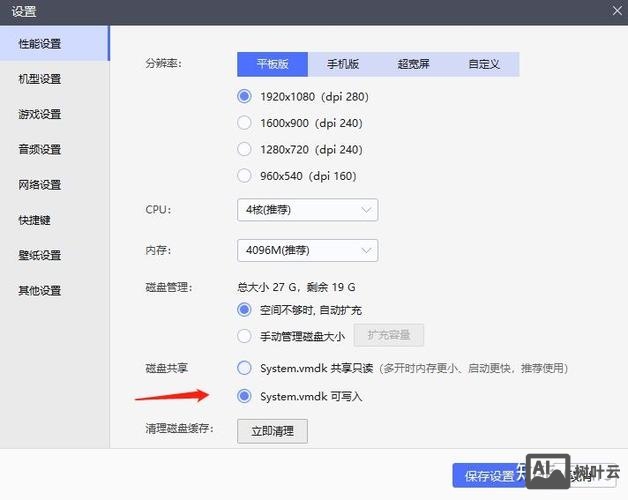Click the 立即清理 button

272,431
